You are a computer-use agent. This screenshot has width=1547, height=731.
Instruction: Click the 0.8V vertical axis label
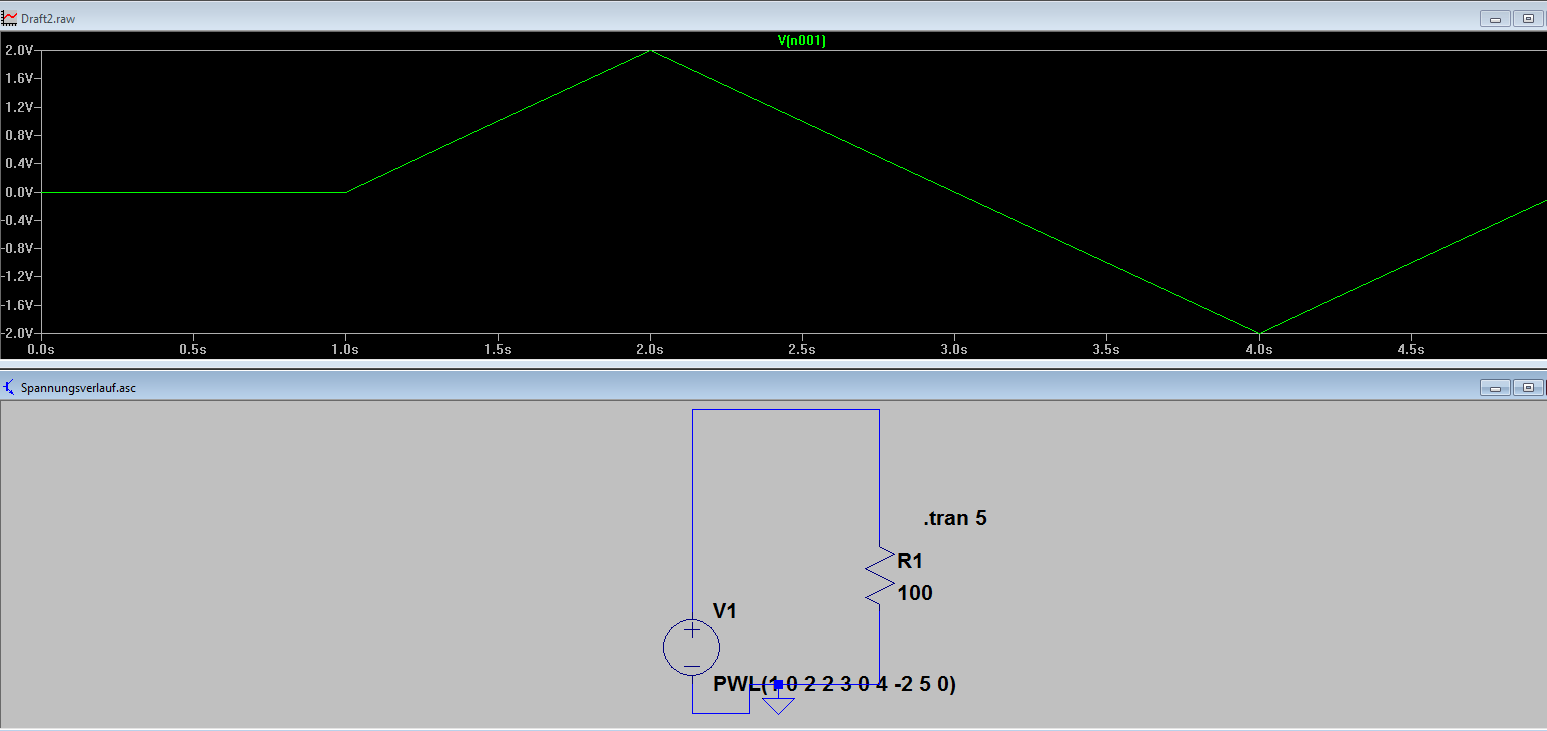coord(19,135)
